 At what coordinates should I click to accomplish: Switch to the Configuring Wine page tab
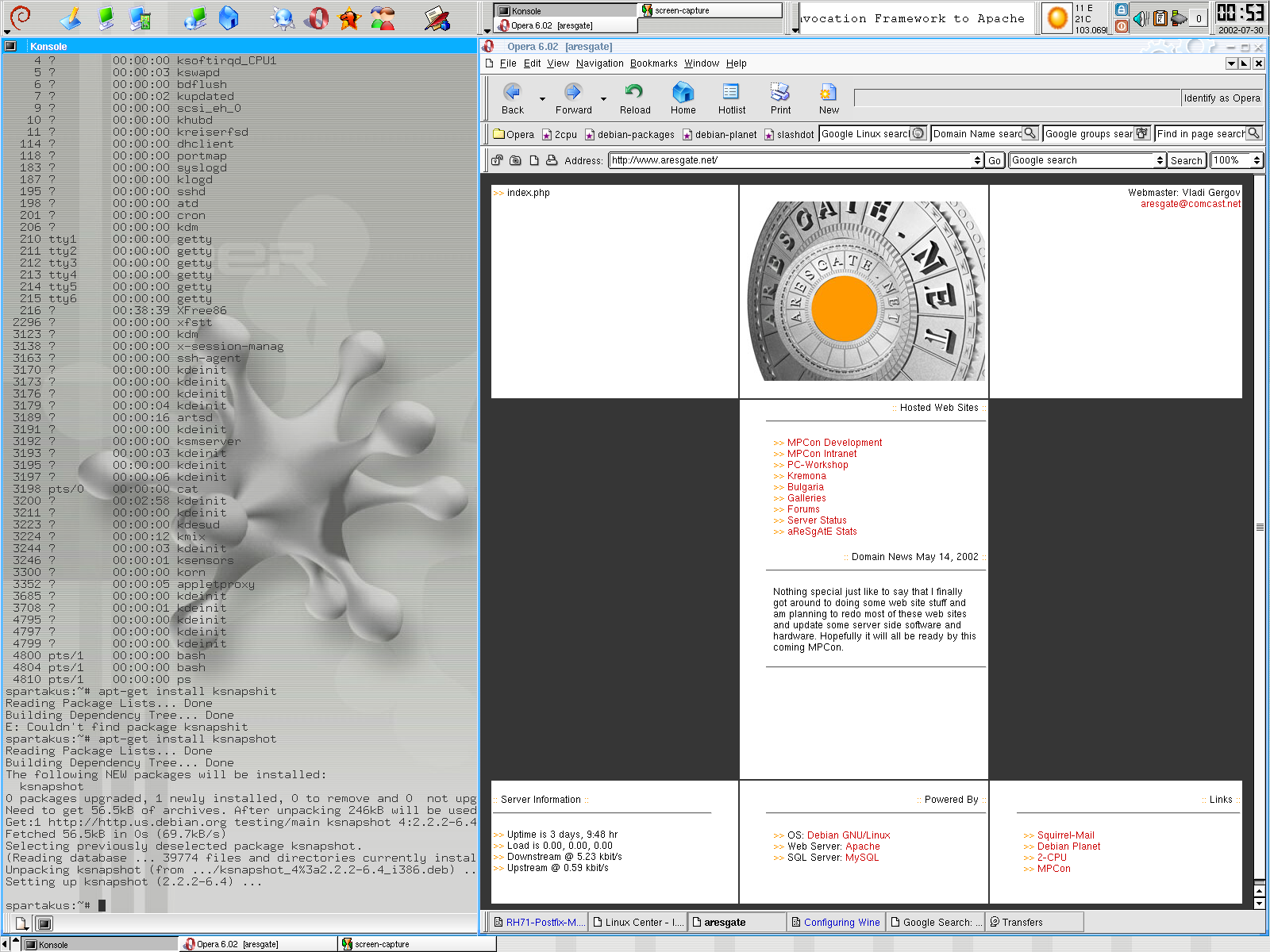coord(836,922)
